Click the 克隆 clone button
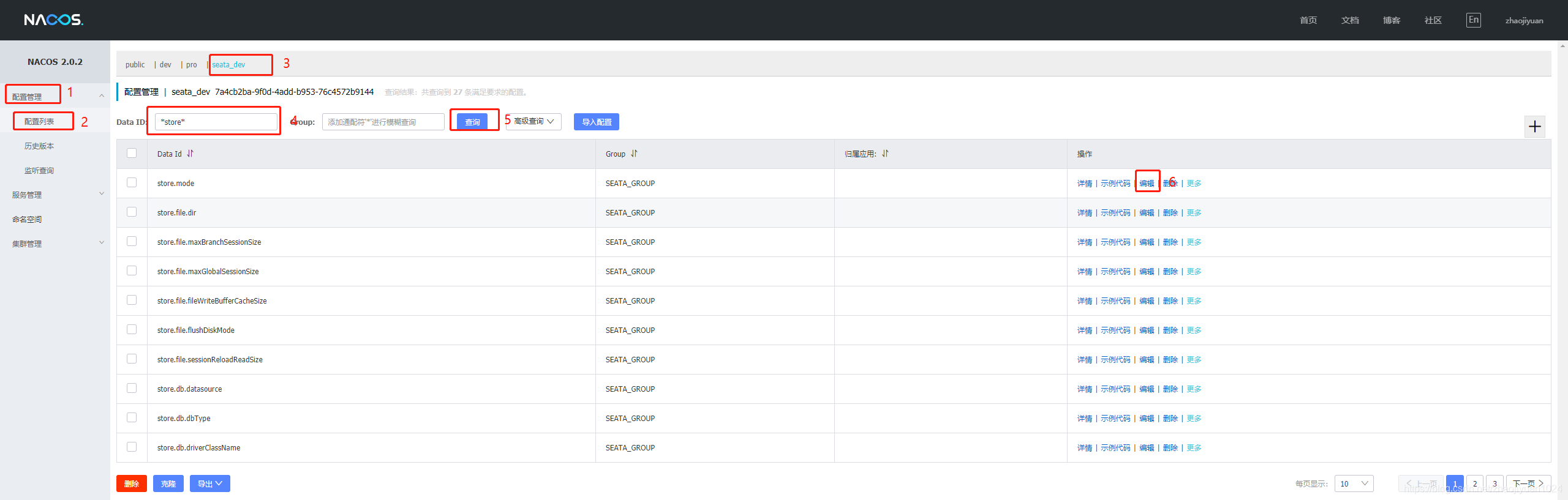The width and height of the screenshot is (1568, 500). click(168, 483)
